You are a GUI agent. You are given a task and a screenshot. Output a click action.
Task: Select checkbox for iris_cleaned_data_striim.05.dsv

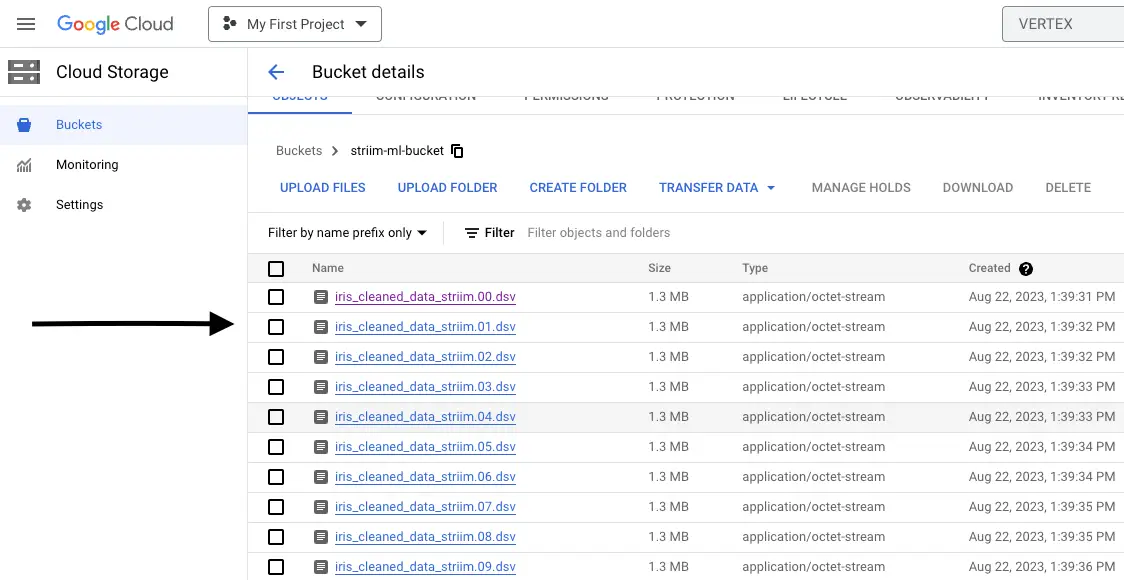coord(276,447)
